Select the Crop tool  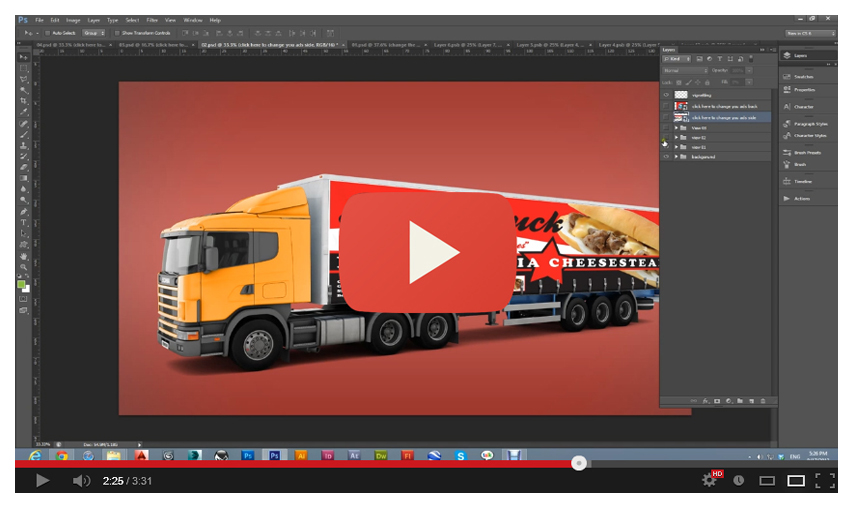point(23,101)
